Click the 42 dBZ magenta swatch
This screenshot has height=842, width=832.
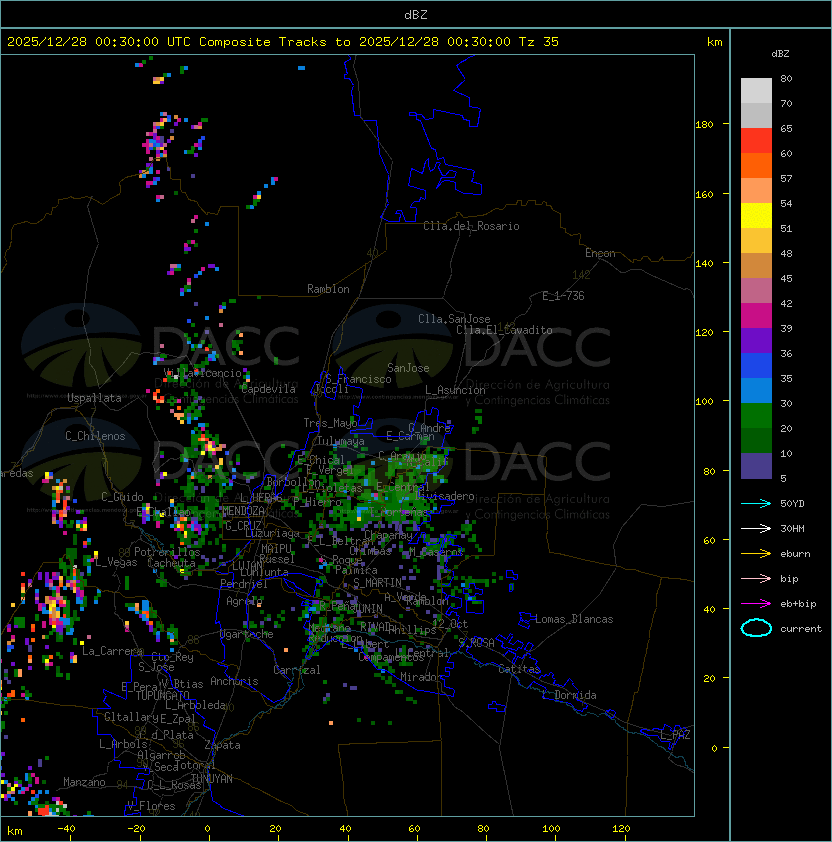click(x=756, y=316)
